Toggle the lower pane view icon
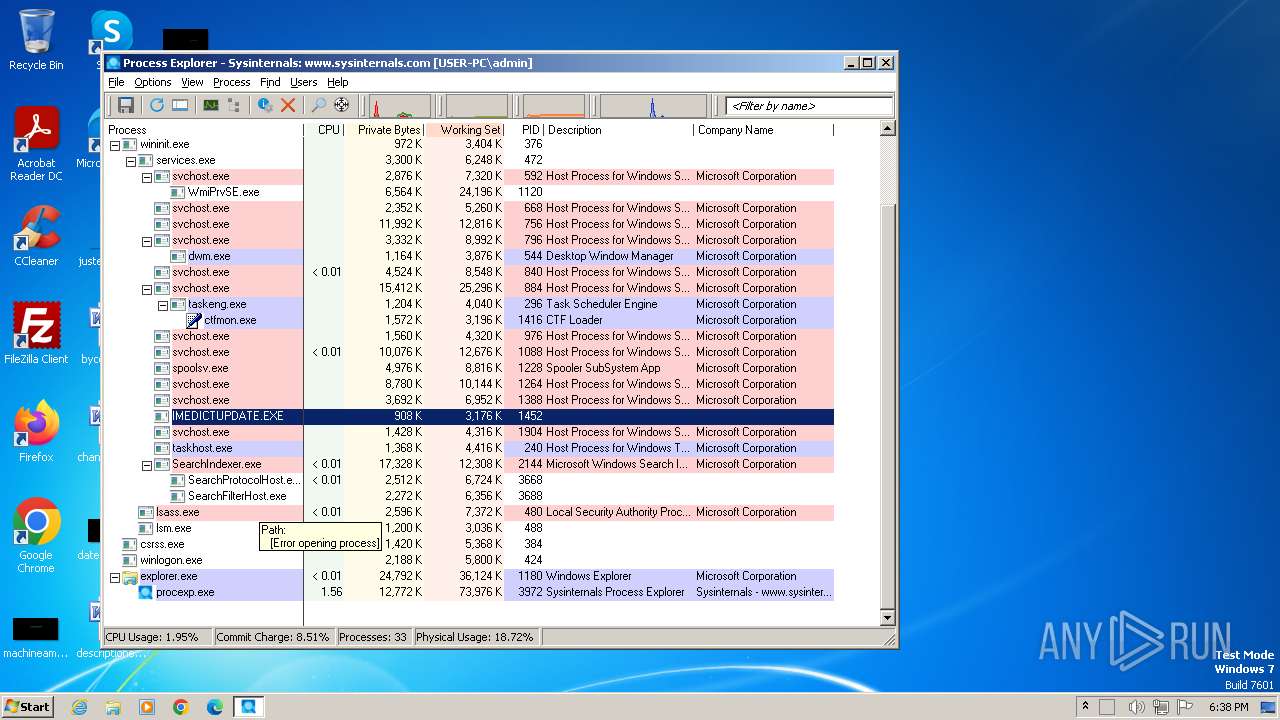 180,105
